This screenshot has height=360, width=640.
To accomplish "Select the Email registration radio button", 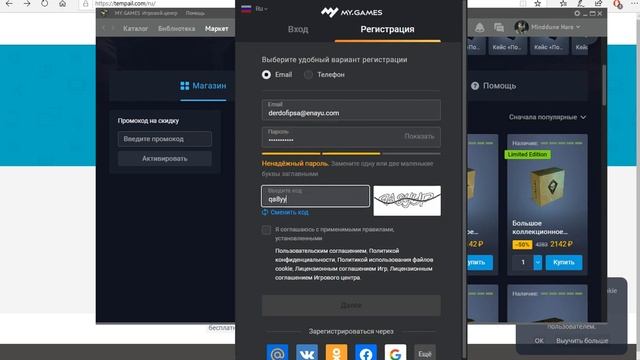I will pyautogui.click(x=266, y=75).
